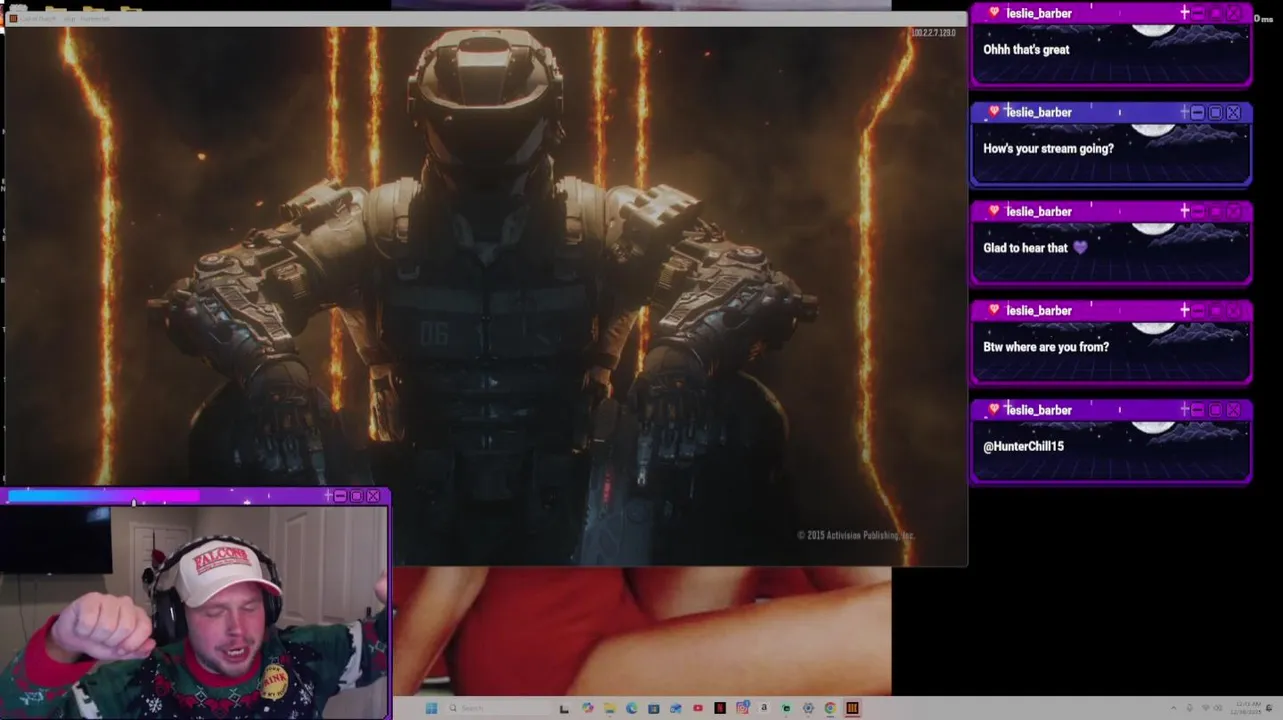Close the "@HunterChill15" chat widget
1283x720 pixels.
coord(1233,410)
